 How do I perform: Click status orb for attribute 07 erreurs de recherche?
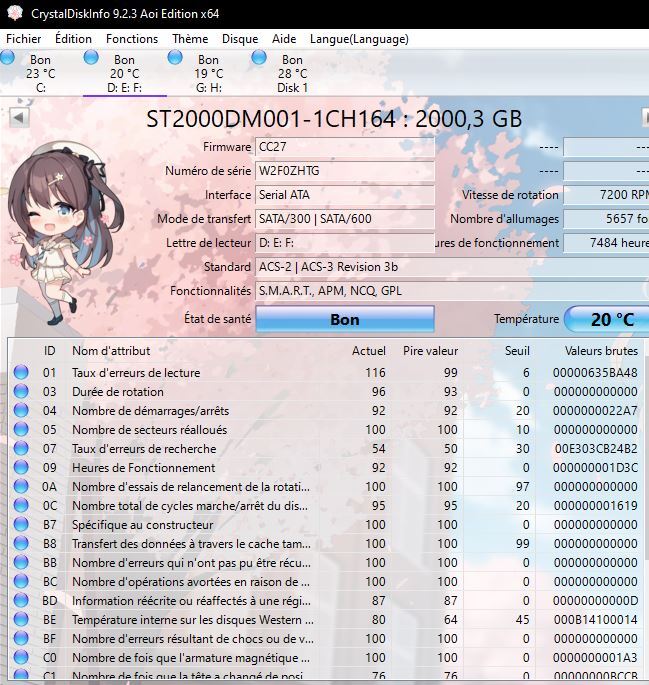(21, 448)
